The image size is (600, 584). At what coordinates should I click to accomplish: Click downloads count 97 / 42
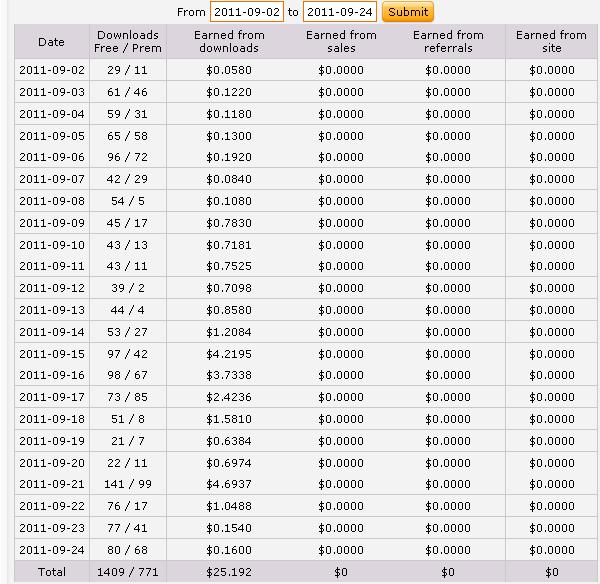[127, 354]
